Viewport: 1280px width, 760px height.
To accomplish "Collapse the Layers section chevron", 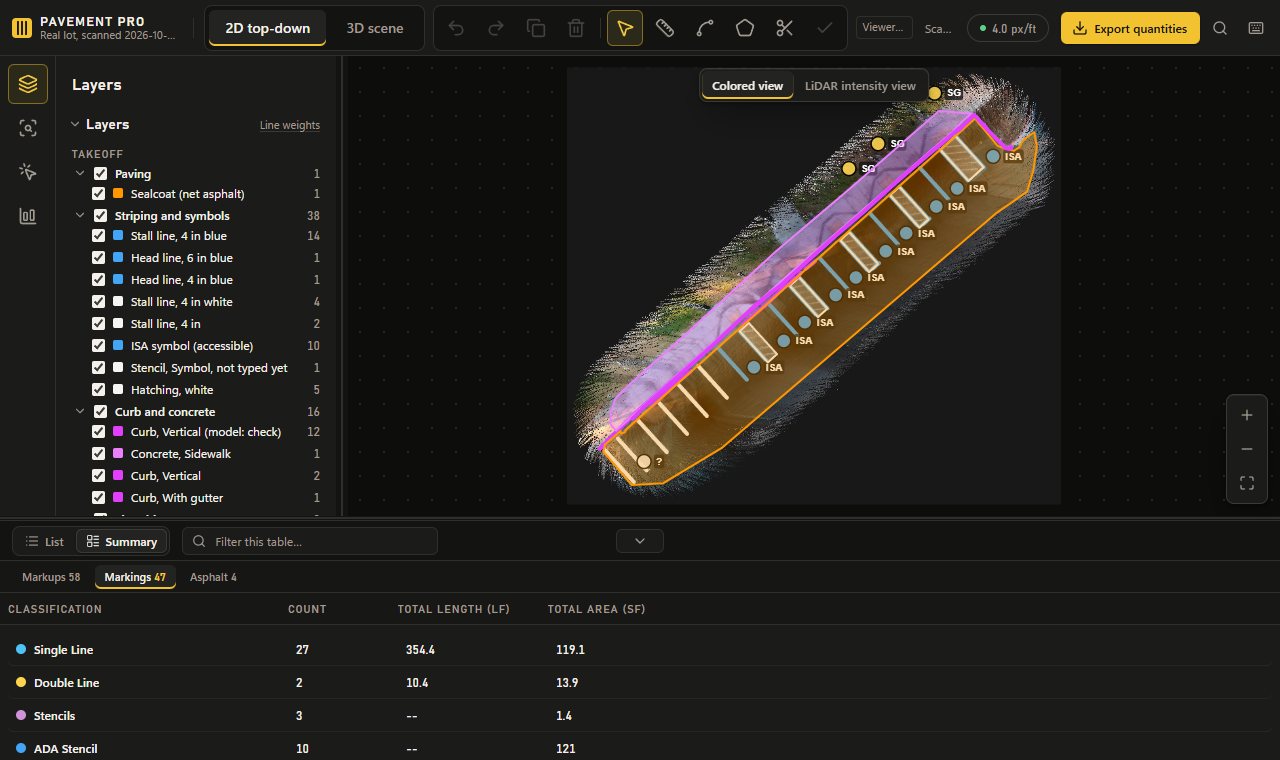I will [75, 125].
